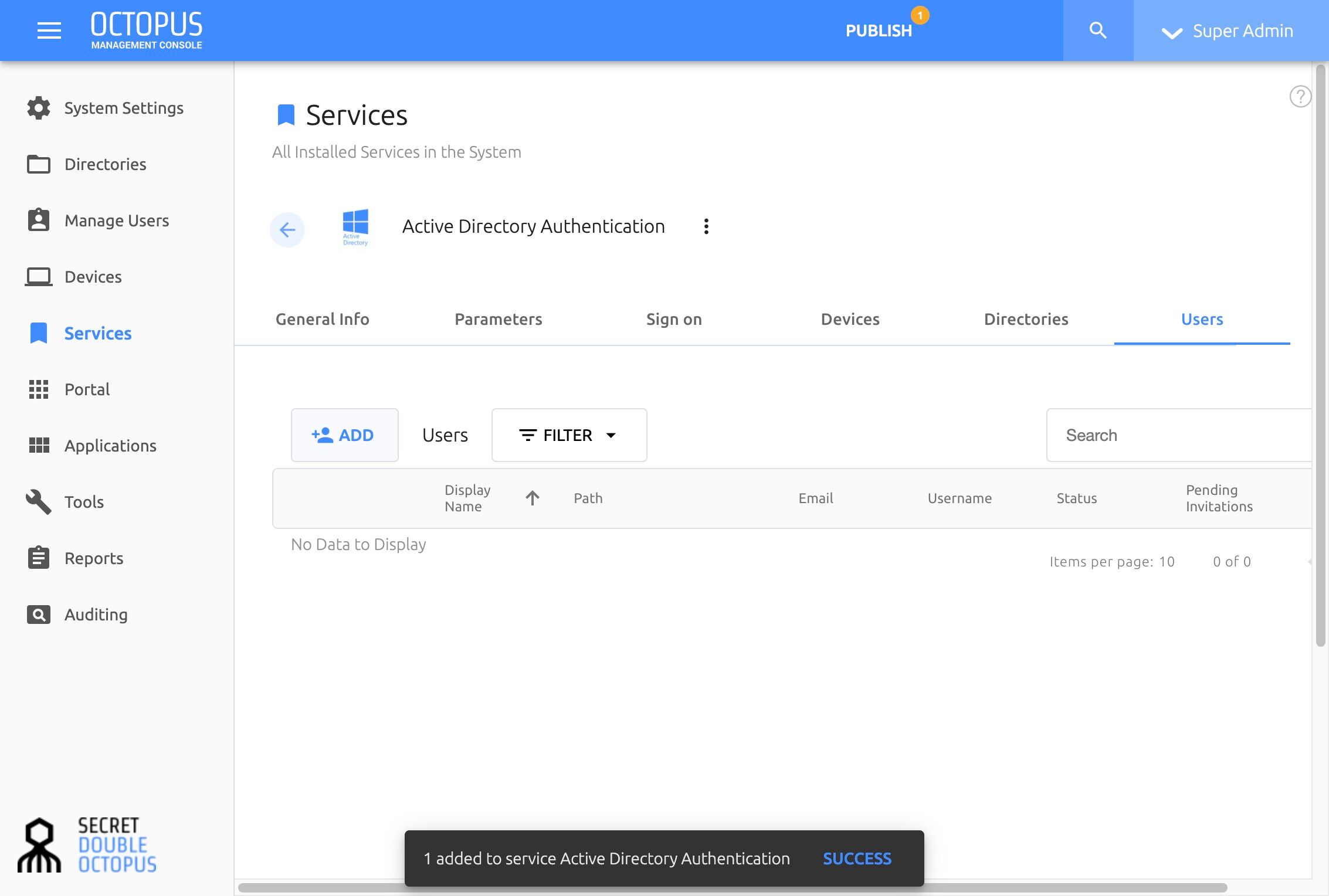Viewport: 1329px width, 896px height.
Task: Click the Tools wrench icon
Action: [39, 502]
